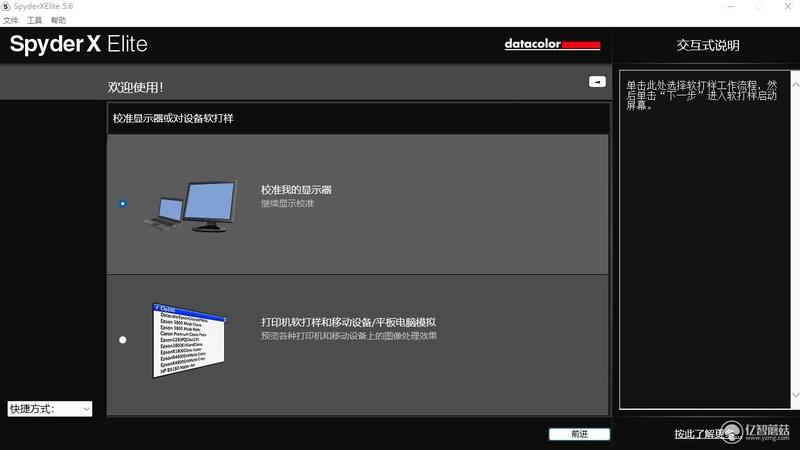
Task: Click the 校准显示器或对设备软打样 heading
Action: pos(173,118)
